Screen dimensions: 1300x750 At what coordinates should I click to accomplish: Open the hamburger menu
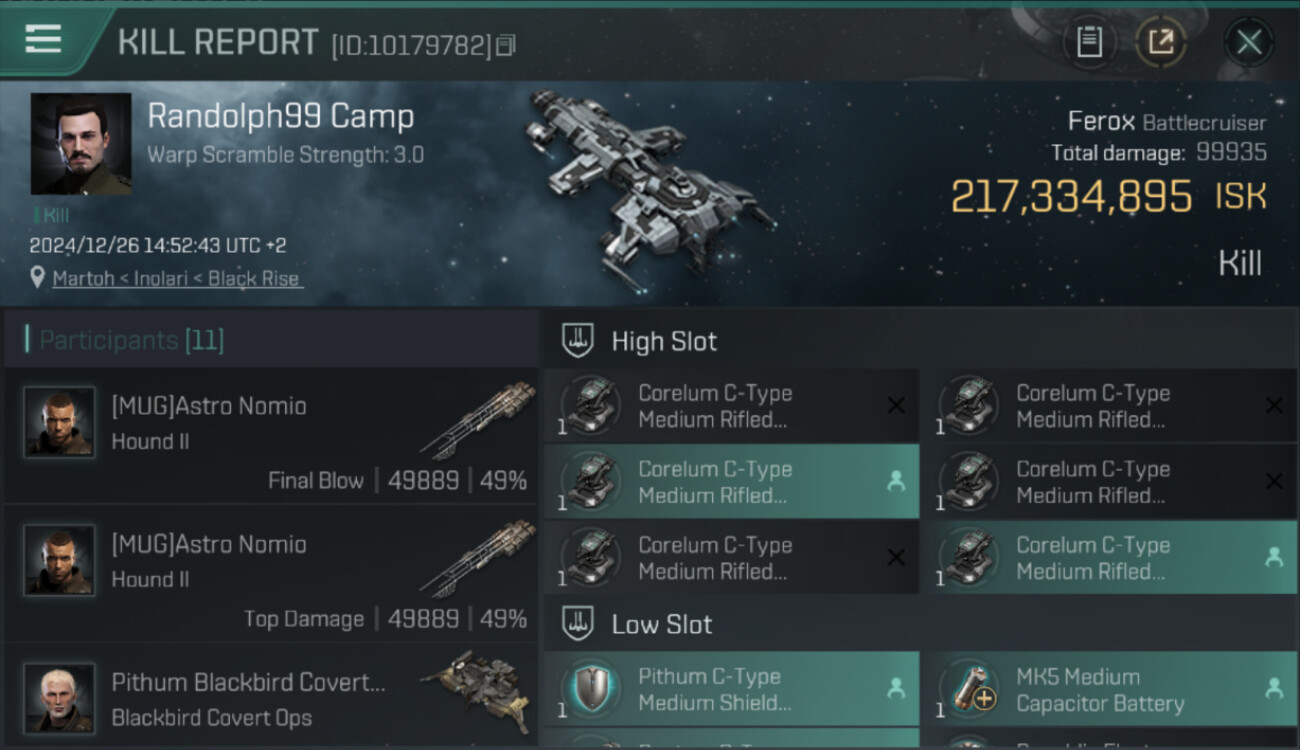pos(43,40)
